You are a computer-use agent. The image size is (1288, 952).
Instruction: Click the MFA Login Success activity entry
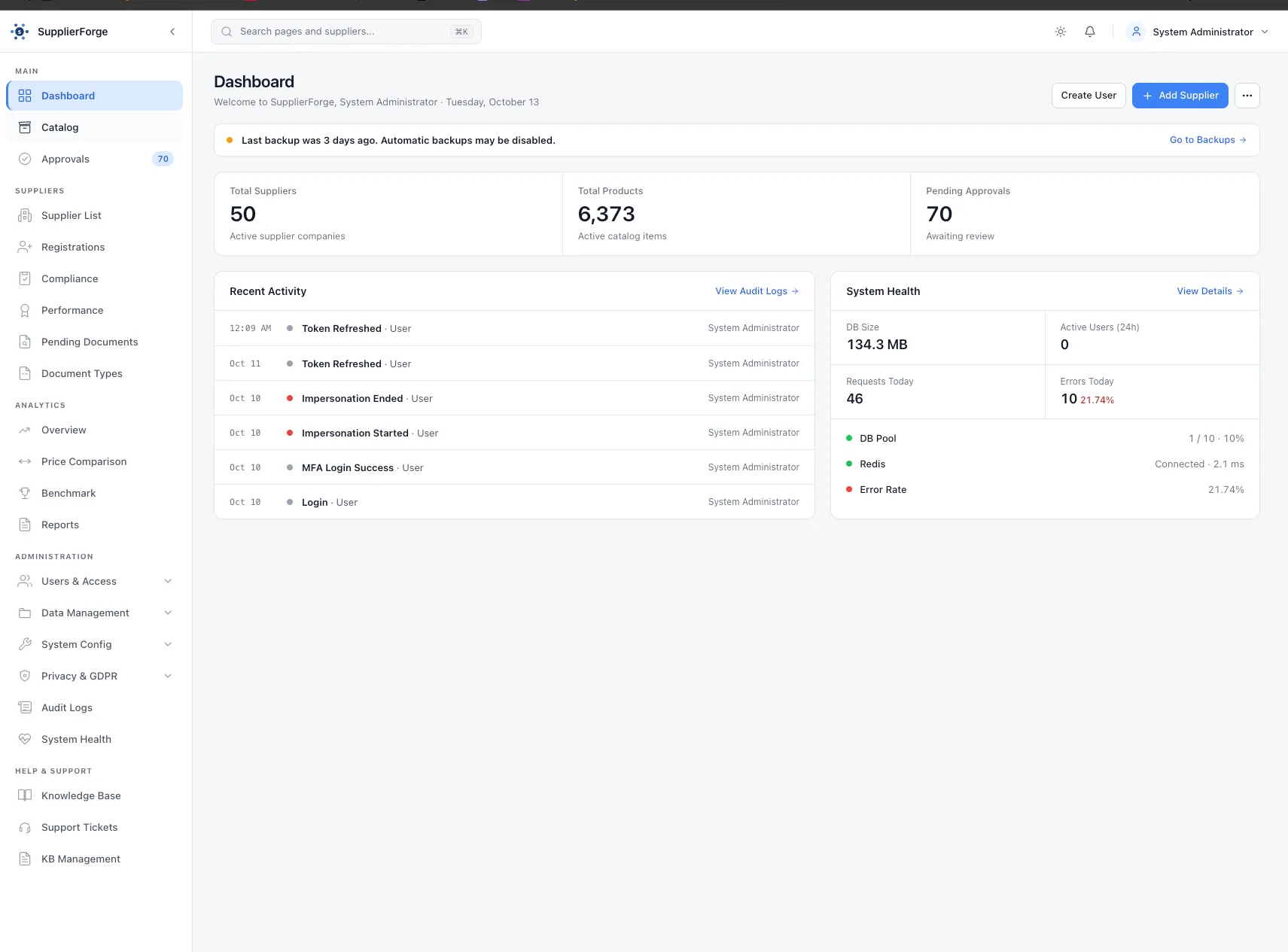coord(514,467)
